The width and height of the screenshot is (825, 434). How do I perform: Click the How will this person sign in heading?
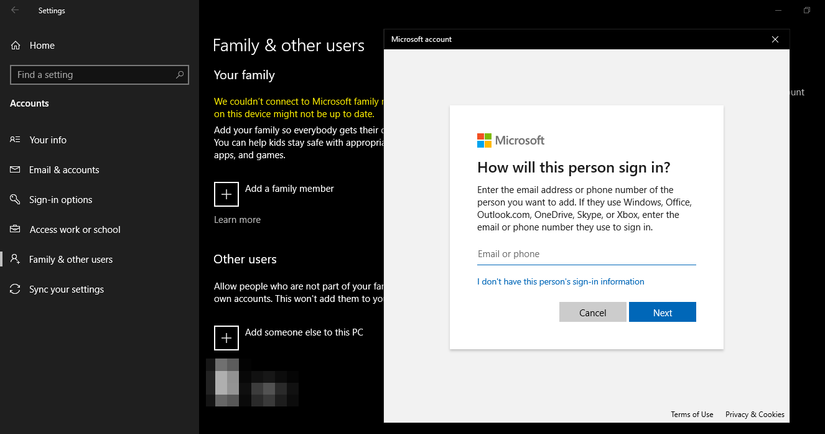[x=574, y=167]
